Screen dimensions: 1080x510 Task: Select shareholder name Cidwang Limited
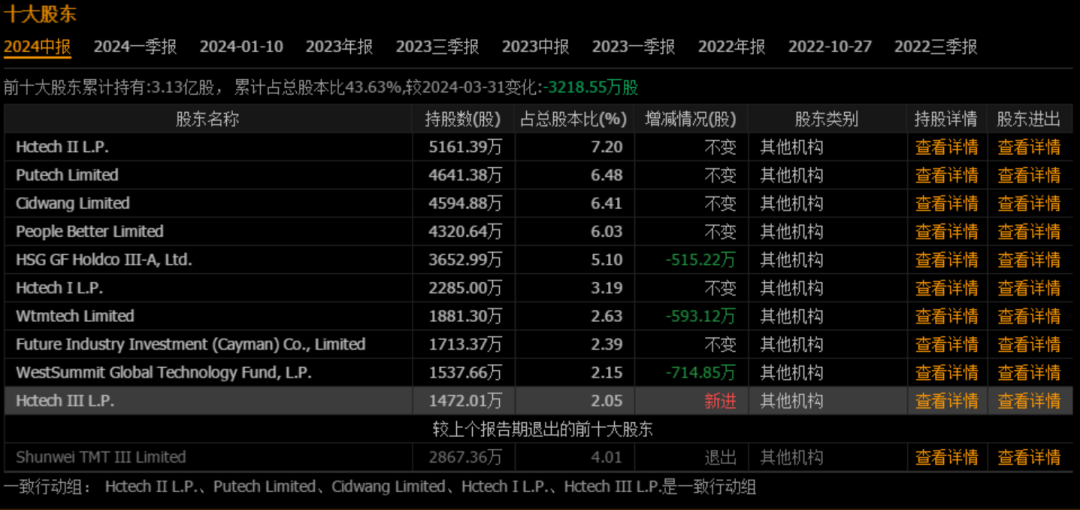pyautogui.click(x=73, y=203)
